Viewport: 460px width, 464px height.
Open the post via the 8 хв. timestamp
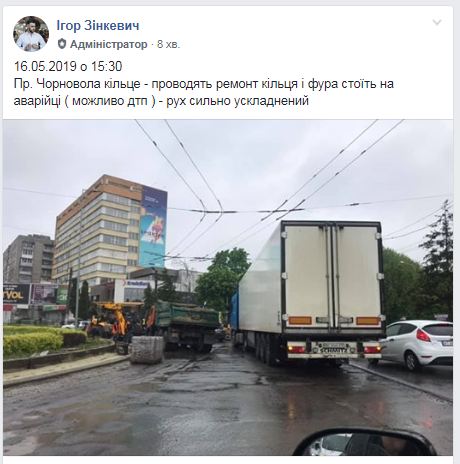tap(168, 44)
